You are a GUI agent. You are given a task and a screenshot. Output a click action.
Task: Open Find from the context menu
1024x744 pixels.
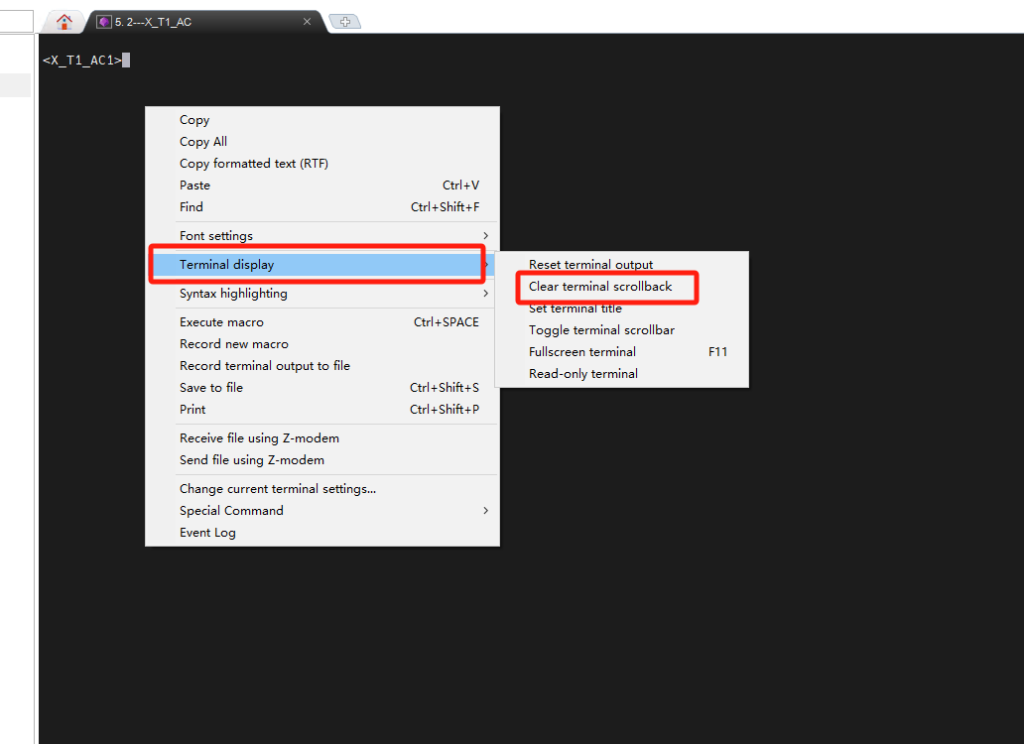tap(191, 208)
